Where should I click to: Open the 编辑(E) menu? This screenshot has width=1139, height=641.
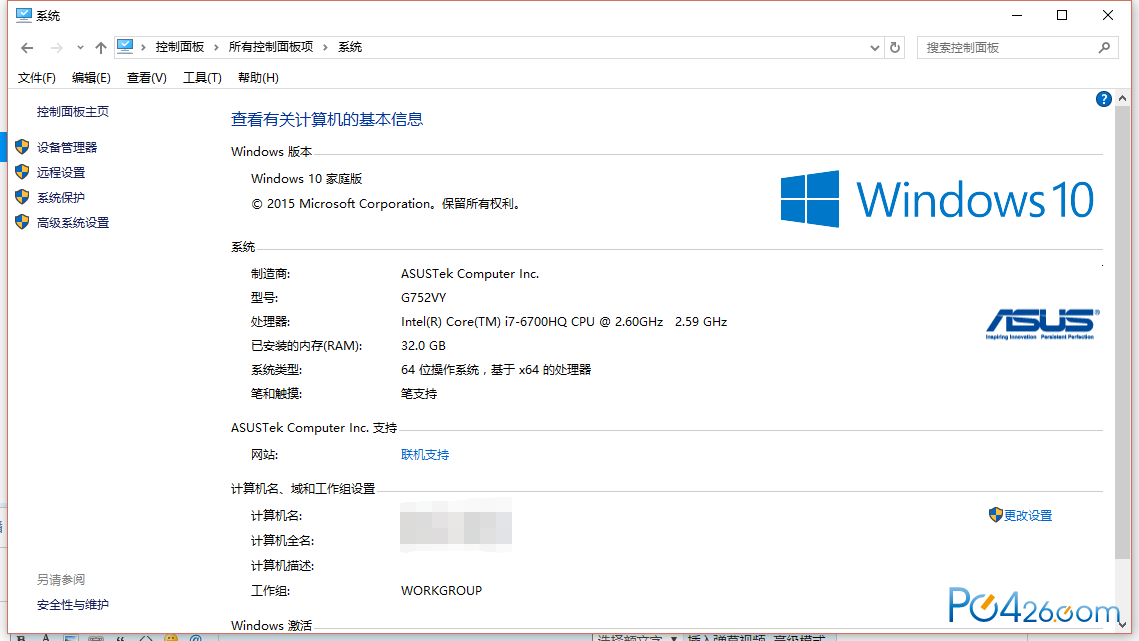(x=92, y=78)
